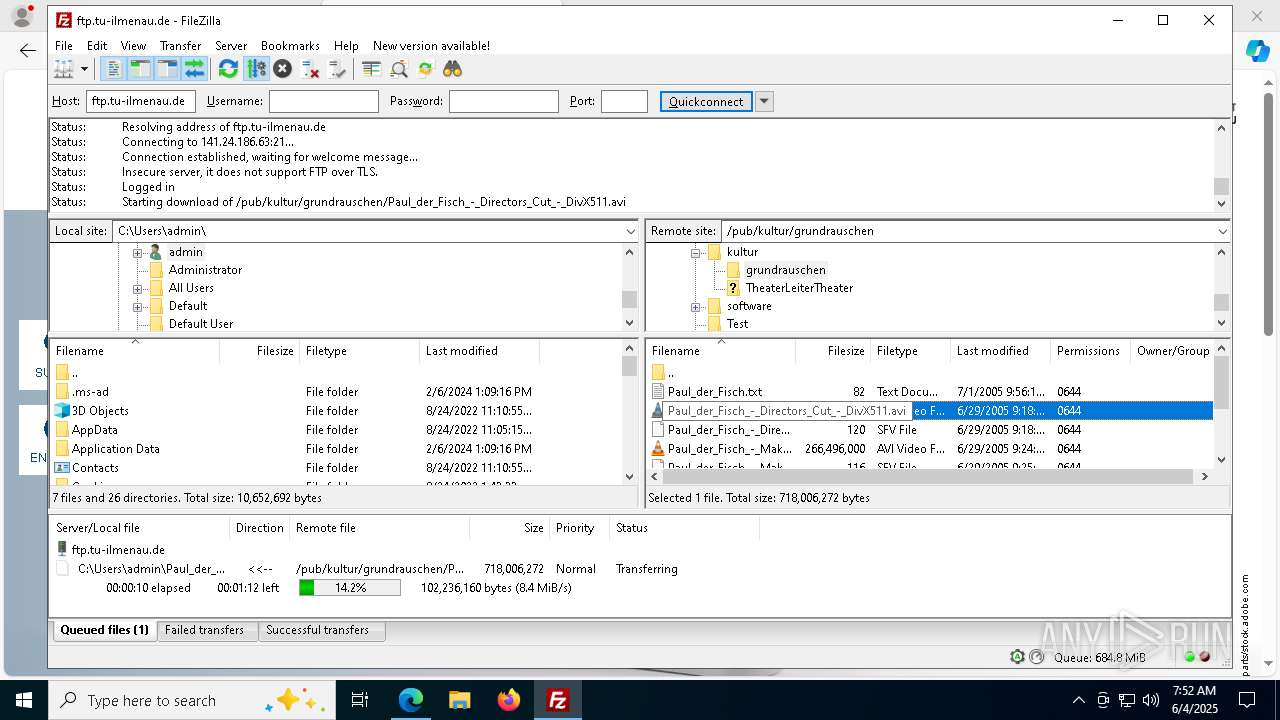The height and width of the screenshot is (720, 1280).
Task: Toggle local directory tree display
Action: tap(140, 69)
